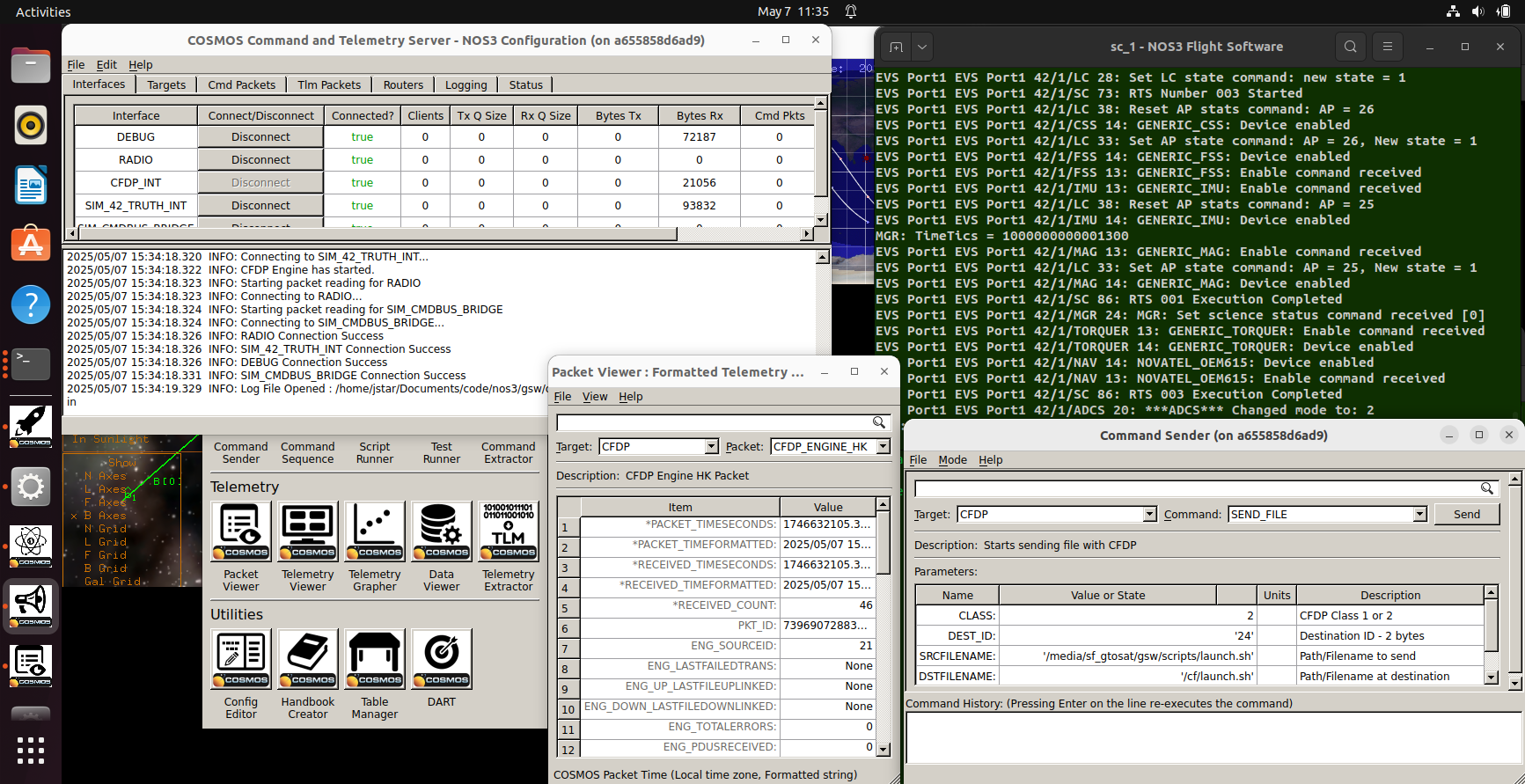
Task: Switch to the Cmd Packets tab
Action: [x=242, y=84]
